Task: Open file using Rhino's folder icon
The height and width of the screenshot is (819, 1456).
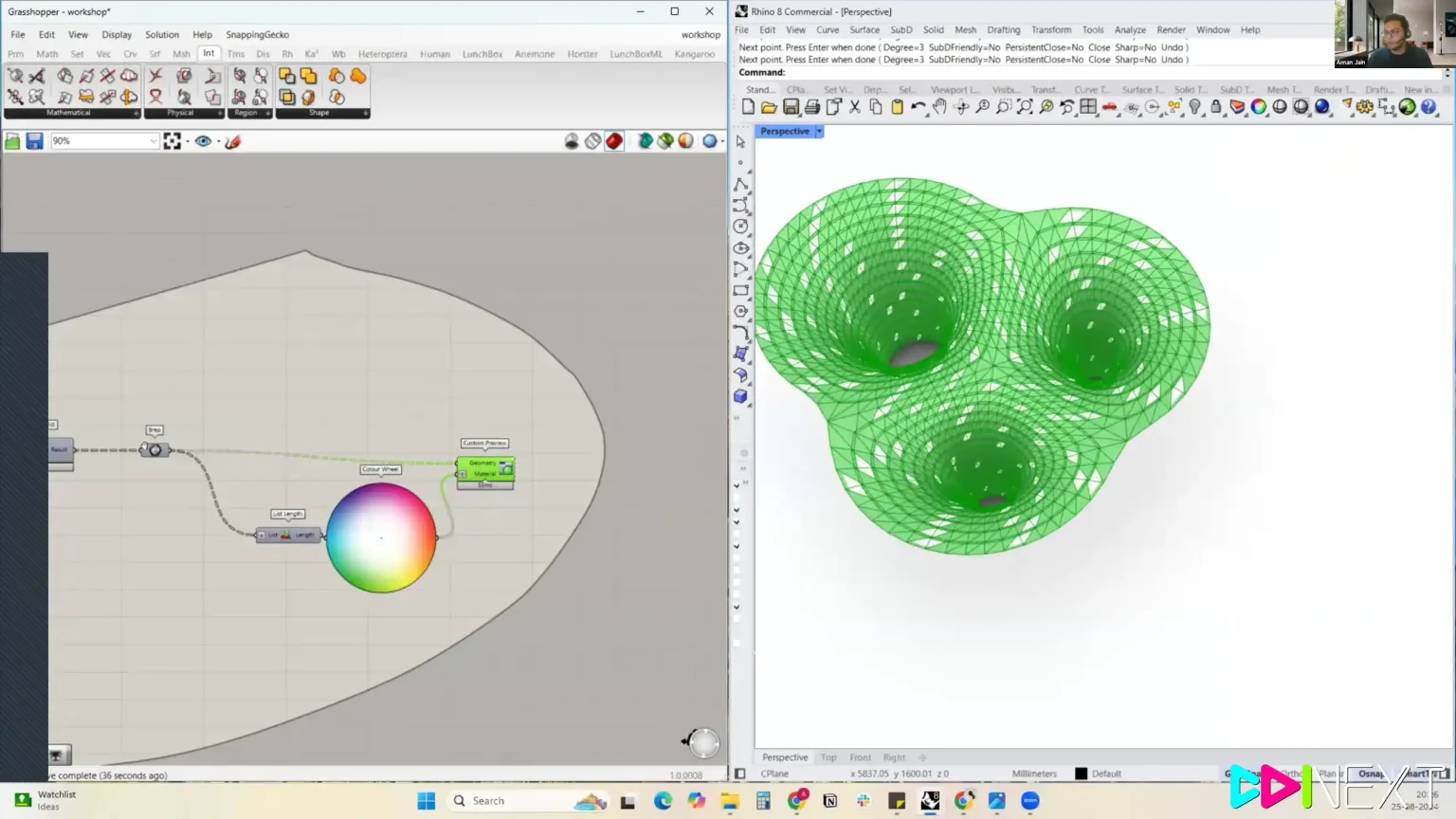Action: (x=769, y=107)
